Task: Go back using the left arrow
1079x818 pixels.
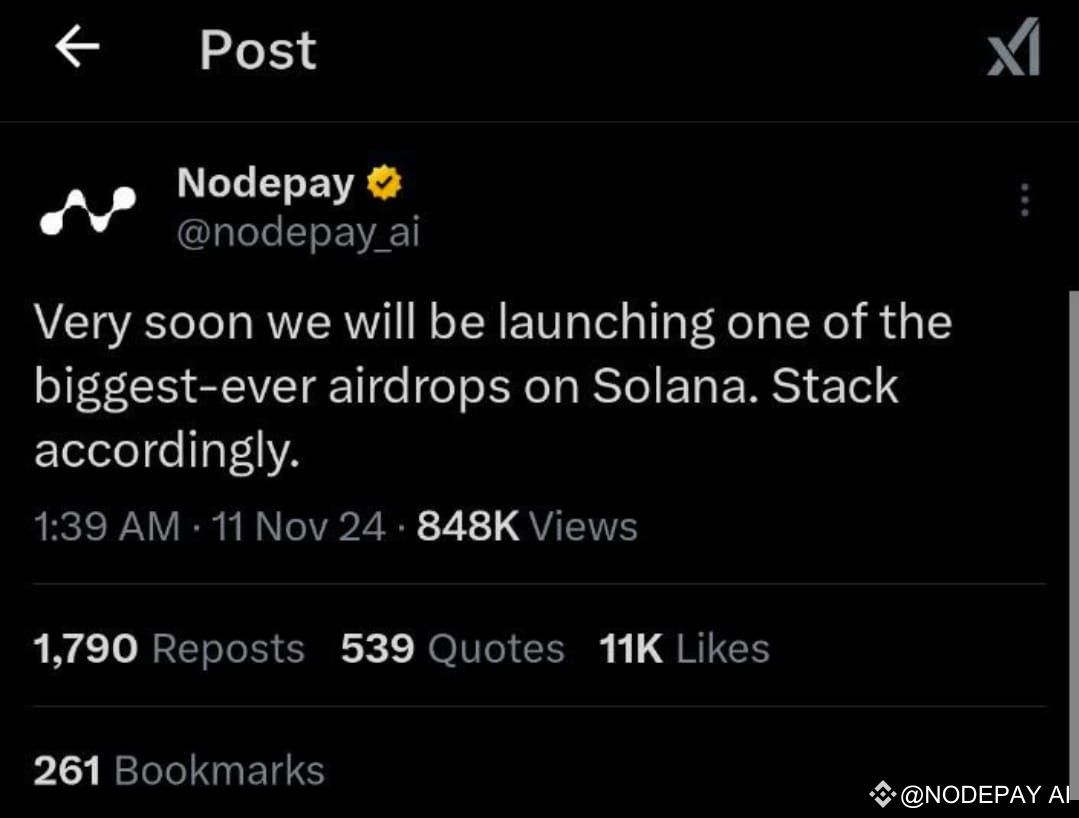Action: click(x=77, y=47)
